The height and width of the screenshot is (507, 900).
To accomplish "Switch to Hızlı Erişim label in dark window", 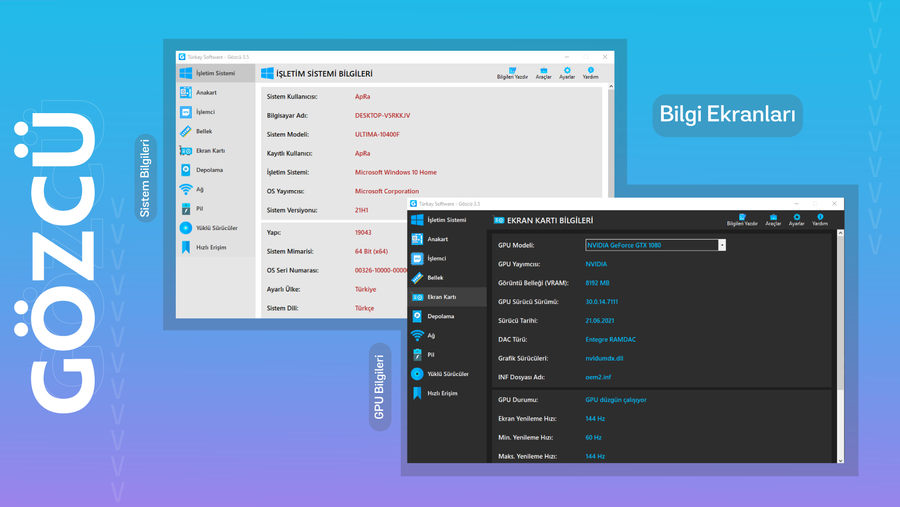I will coord(443,393).
